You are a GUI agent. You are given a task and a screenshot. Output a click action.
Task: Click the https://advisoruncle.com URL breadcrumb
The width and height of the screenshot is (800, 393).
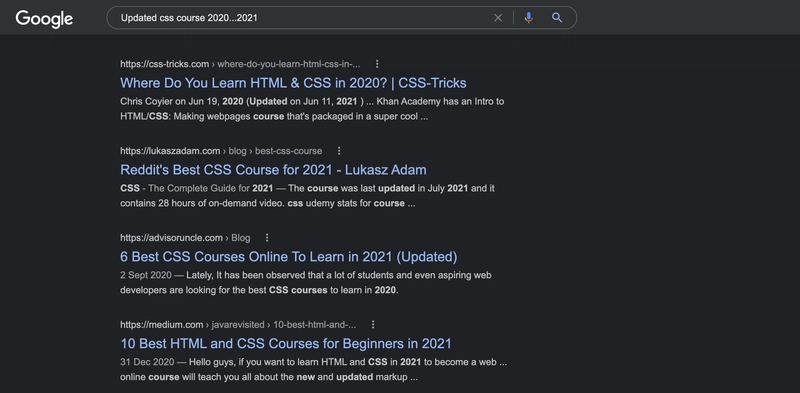[x=185, y=237]
